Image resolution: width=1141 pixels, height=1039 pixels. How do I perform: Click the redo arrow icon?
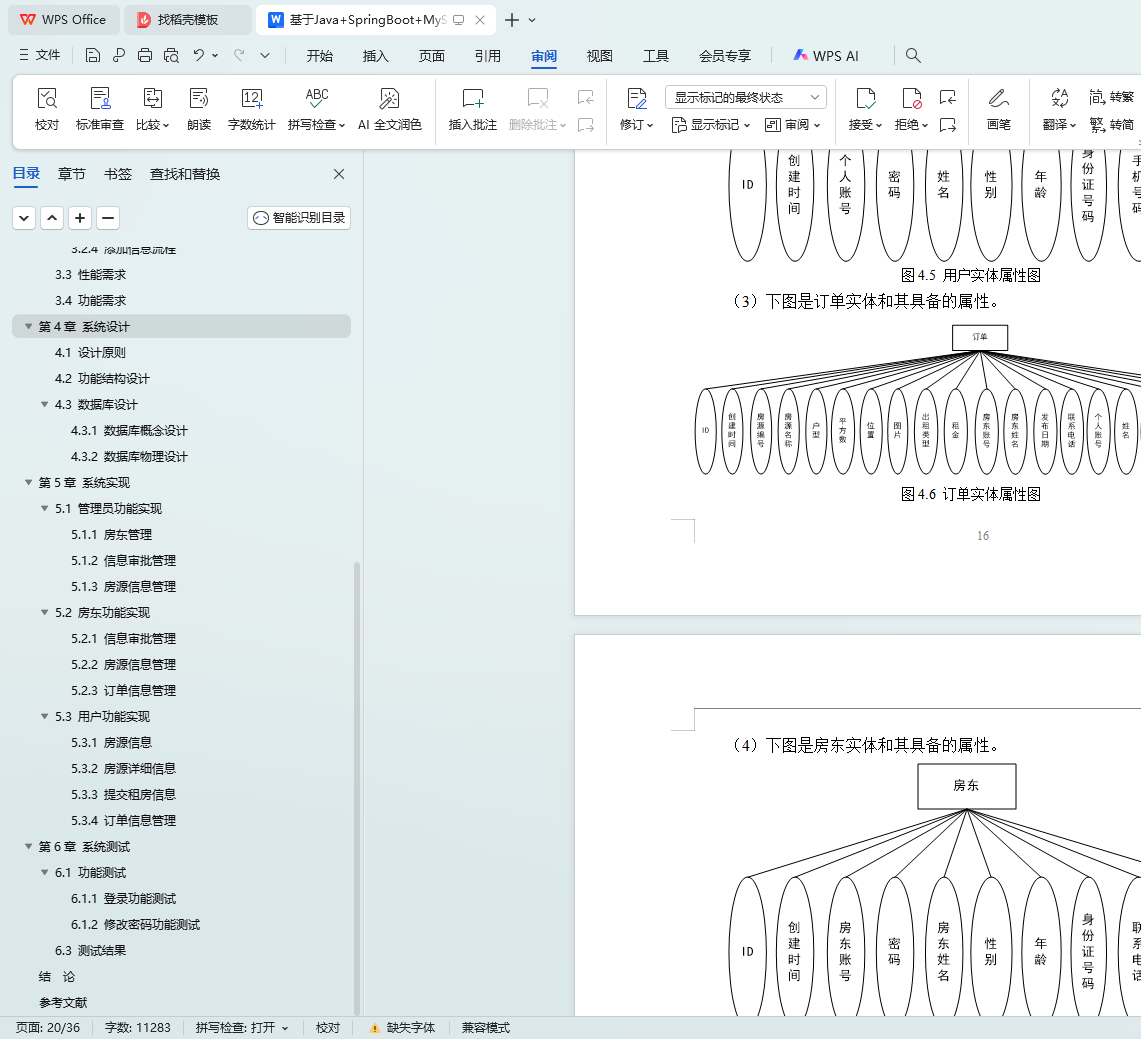click(239, 55)
